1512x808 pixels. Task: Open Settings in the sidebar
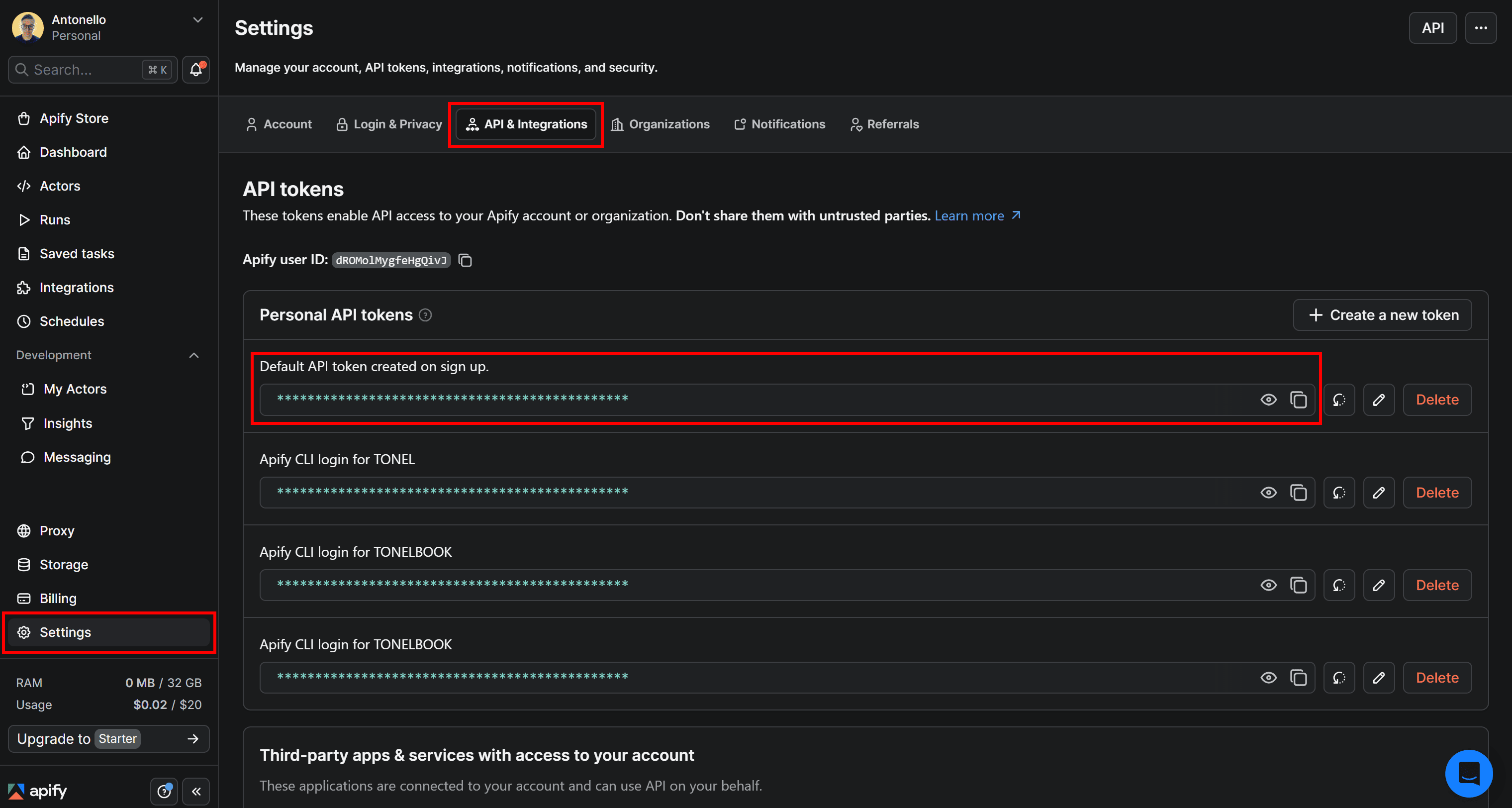coord(108,632)
